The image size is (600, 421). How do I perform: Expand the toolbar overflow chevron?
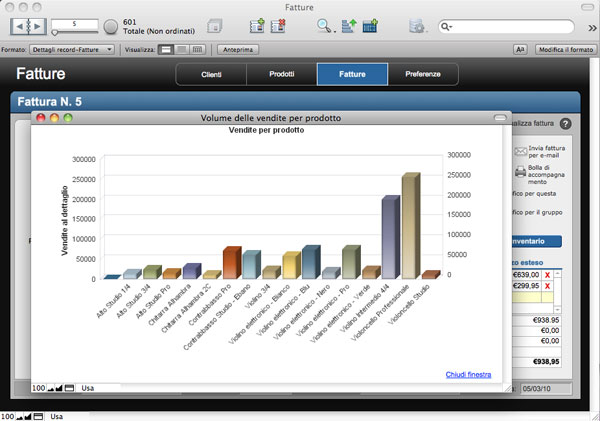tap(590, 26)
